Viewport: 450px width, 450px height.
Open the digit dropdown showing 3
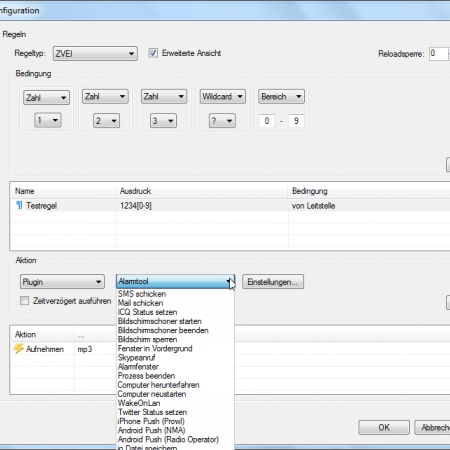pos(163,121)
